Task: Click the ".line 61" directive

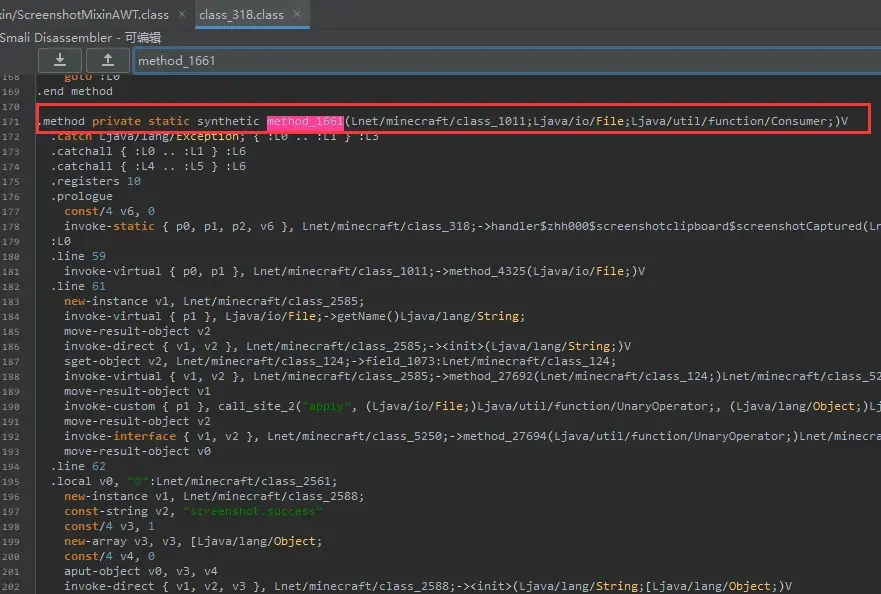Action: (78, 286)
